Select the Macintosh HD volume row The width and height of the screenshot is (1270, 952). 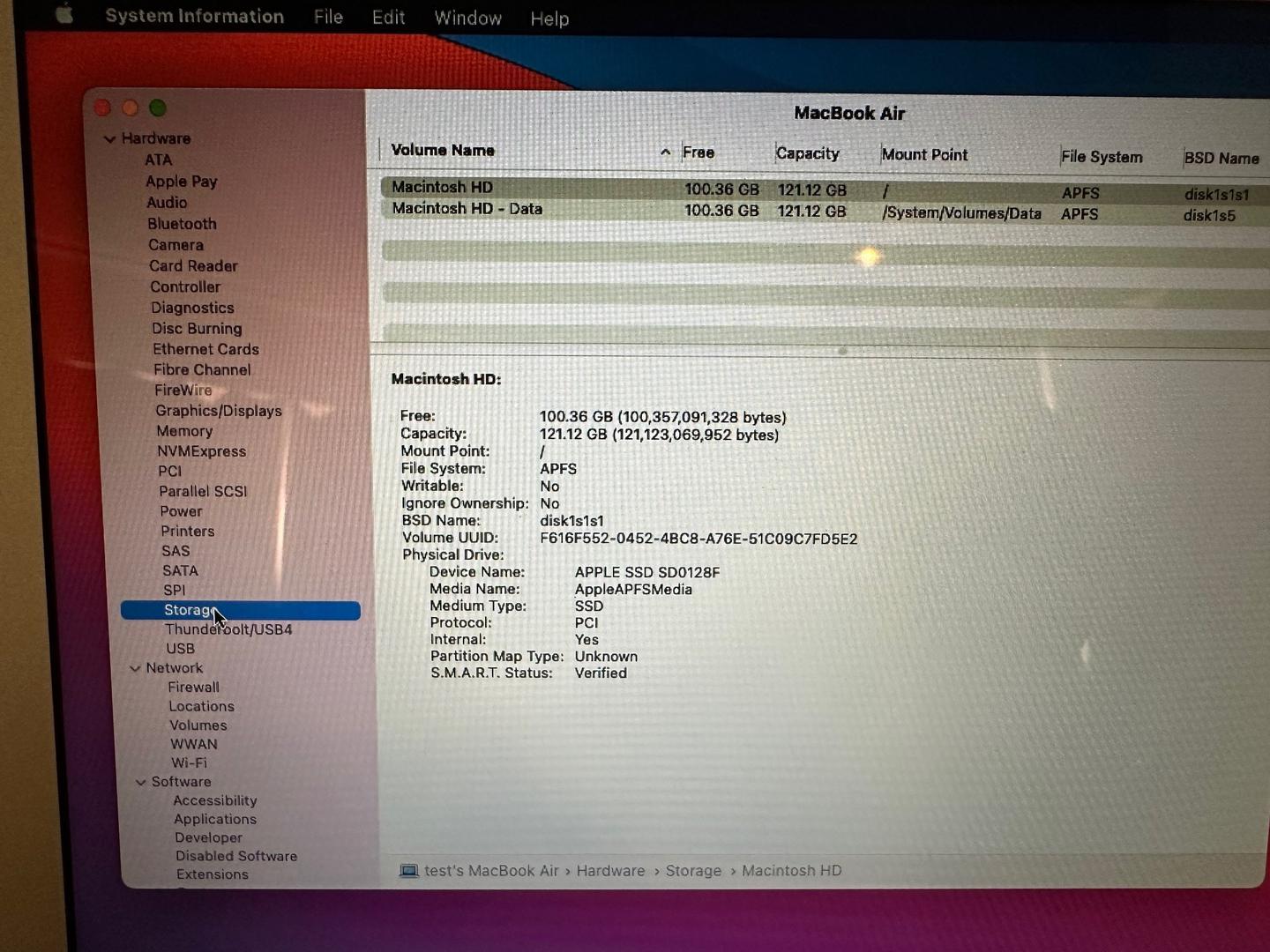pos(825,190)
